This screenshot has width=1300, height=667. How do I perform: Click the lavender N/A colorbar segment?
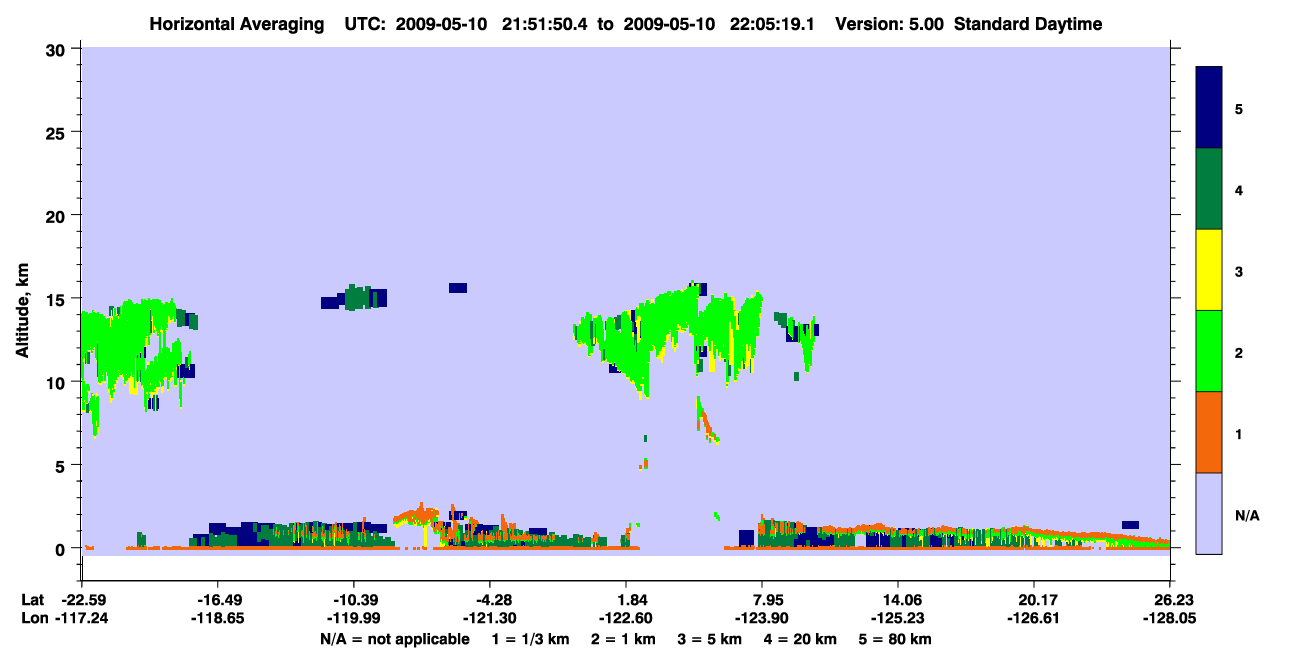coord(1209,513)
